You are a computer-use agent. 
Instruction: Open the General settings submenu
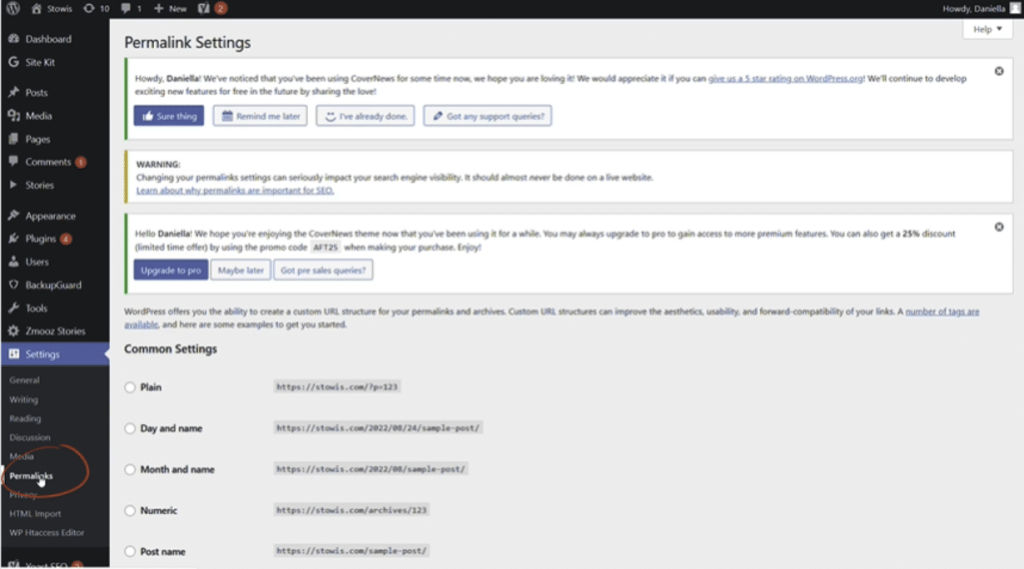click(x=24, y=380)
